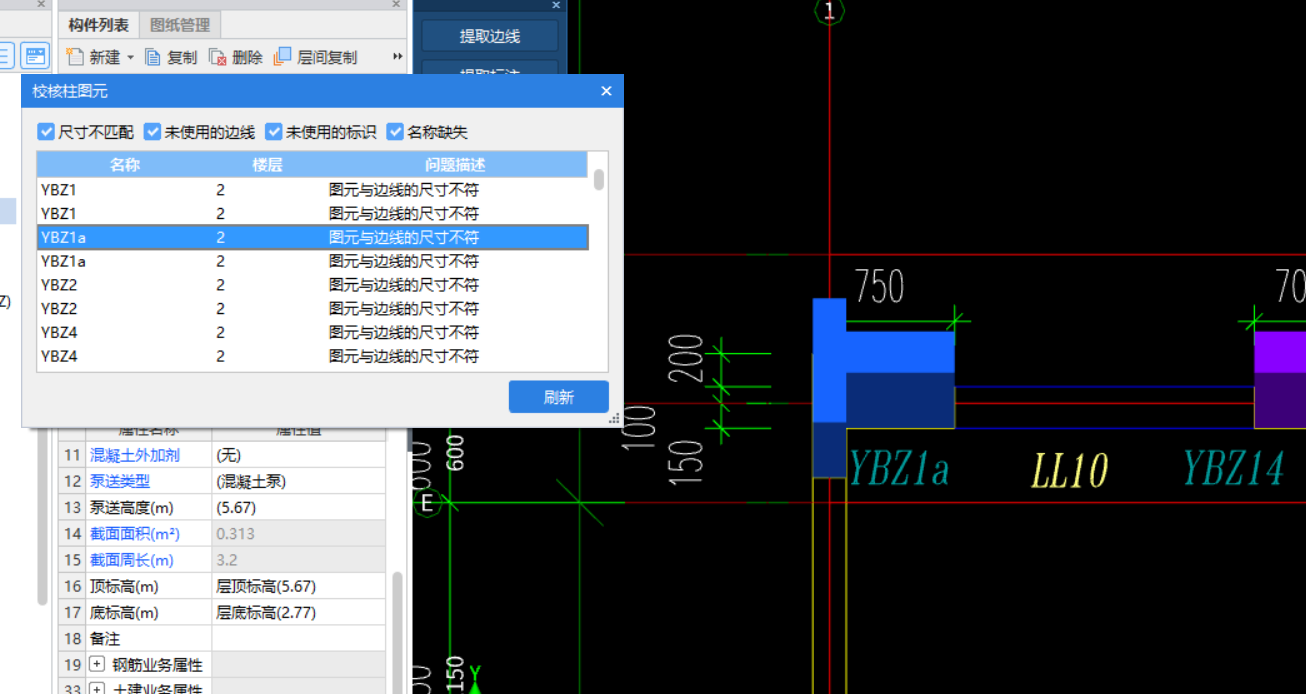Click the 混凝土泵 value cell

(x=298, y=481)
